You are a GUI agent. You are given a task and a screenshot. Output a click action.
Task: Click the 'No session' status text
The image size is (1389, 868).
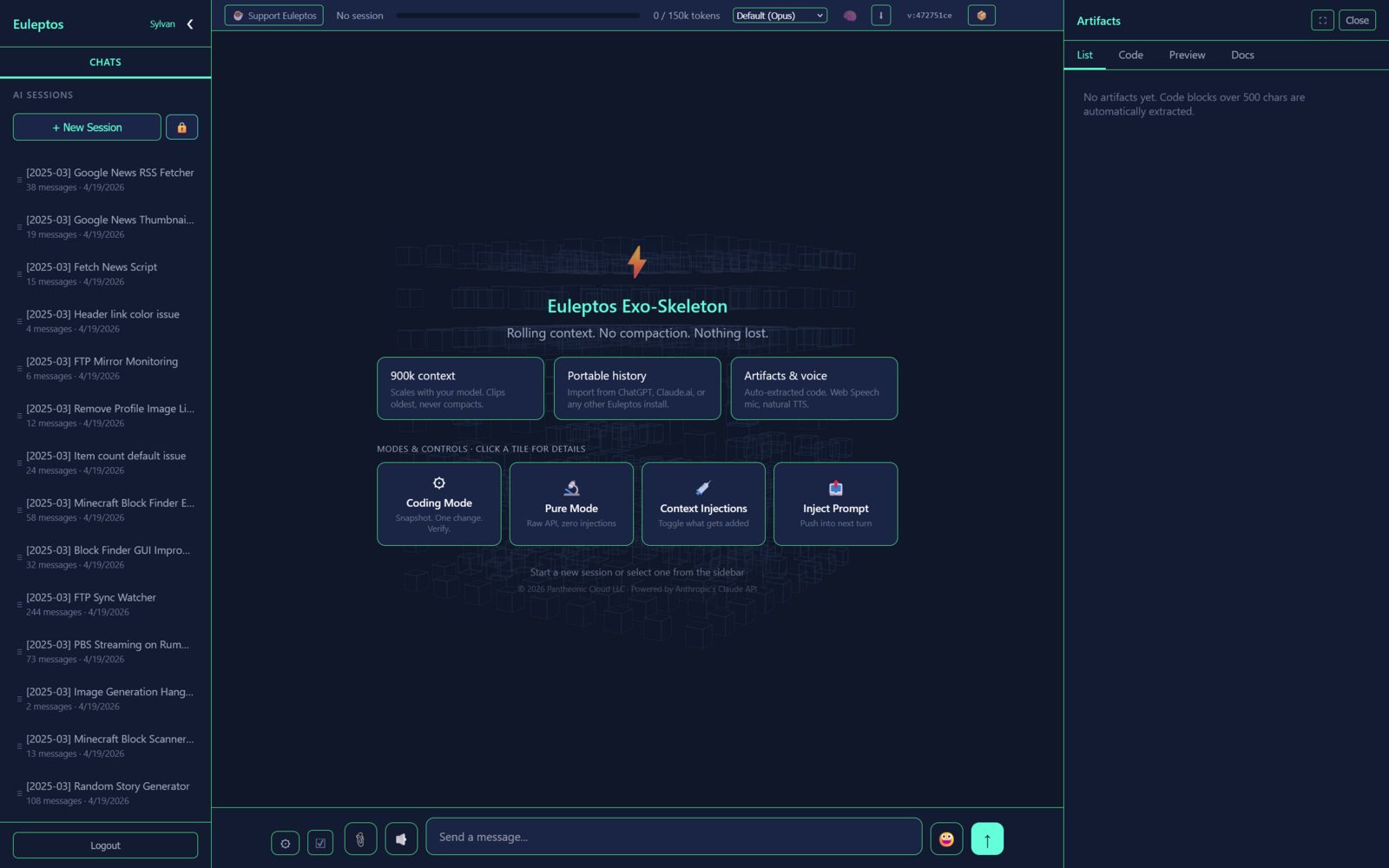359,16
